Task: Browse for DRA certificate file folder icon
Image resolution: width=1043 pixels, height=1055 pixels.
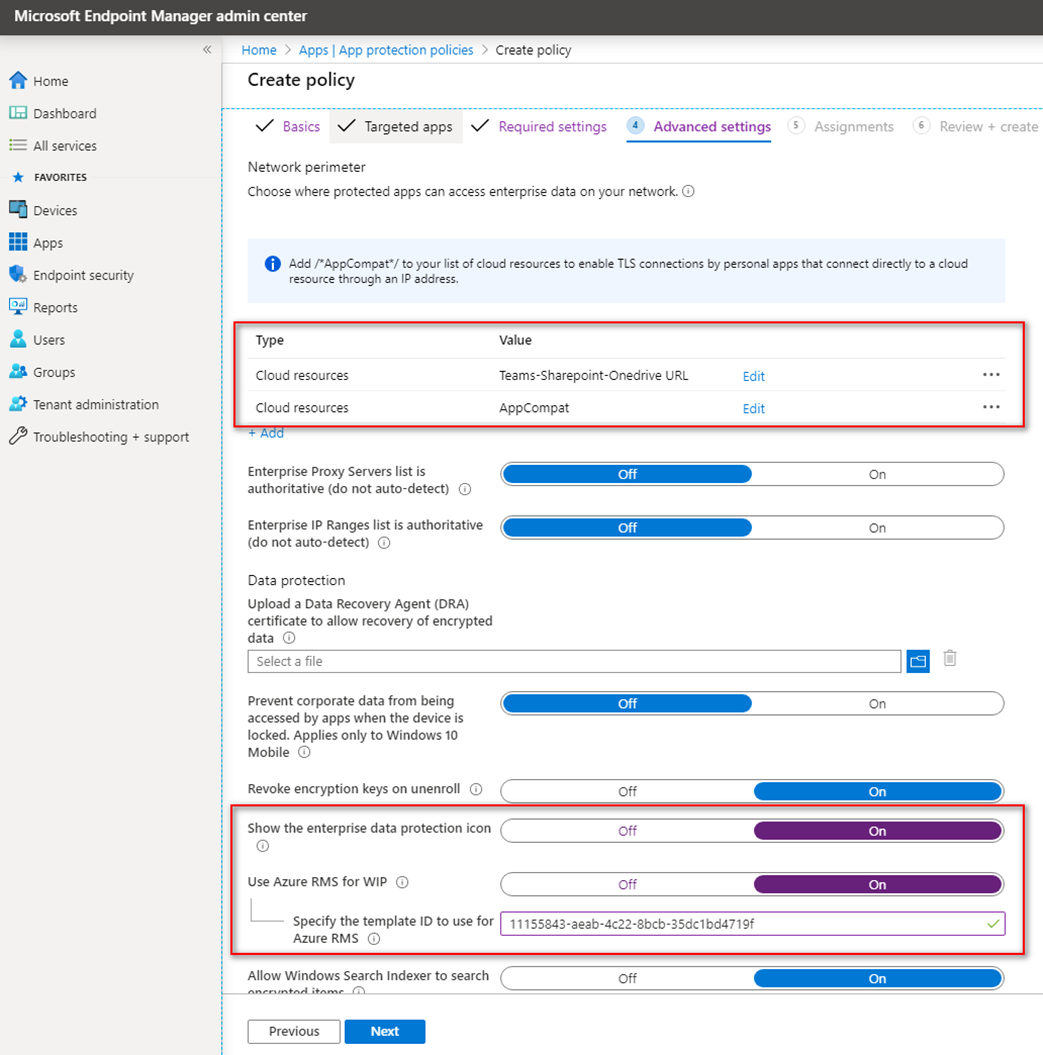Action: tap(918, 661)
